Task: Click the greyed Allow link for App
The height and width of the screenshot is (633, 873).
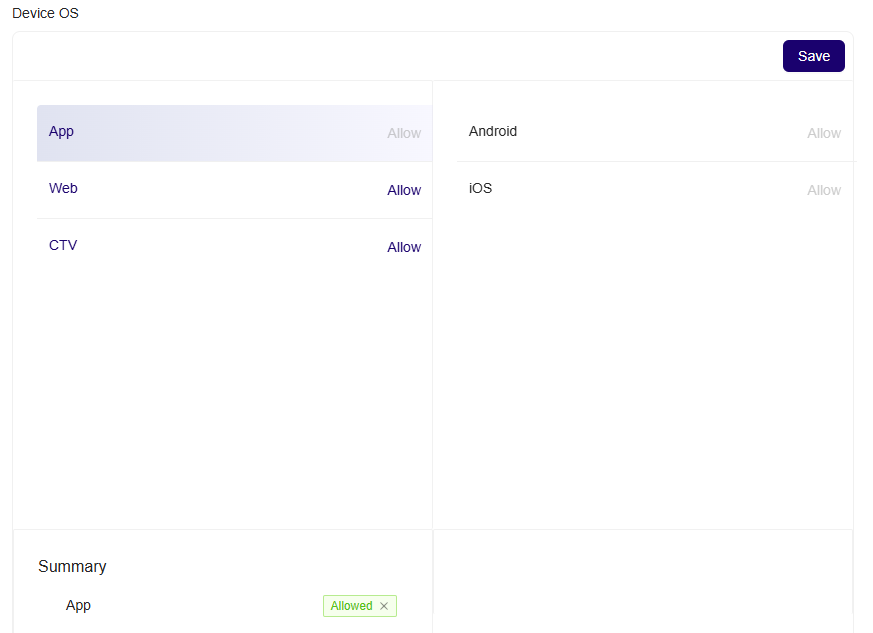Action: coord(404,134)
